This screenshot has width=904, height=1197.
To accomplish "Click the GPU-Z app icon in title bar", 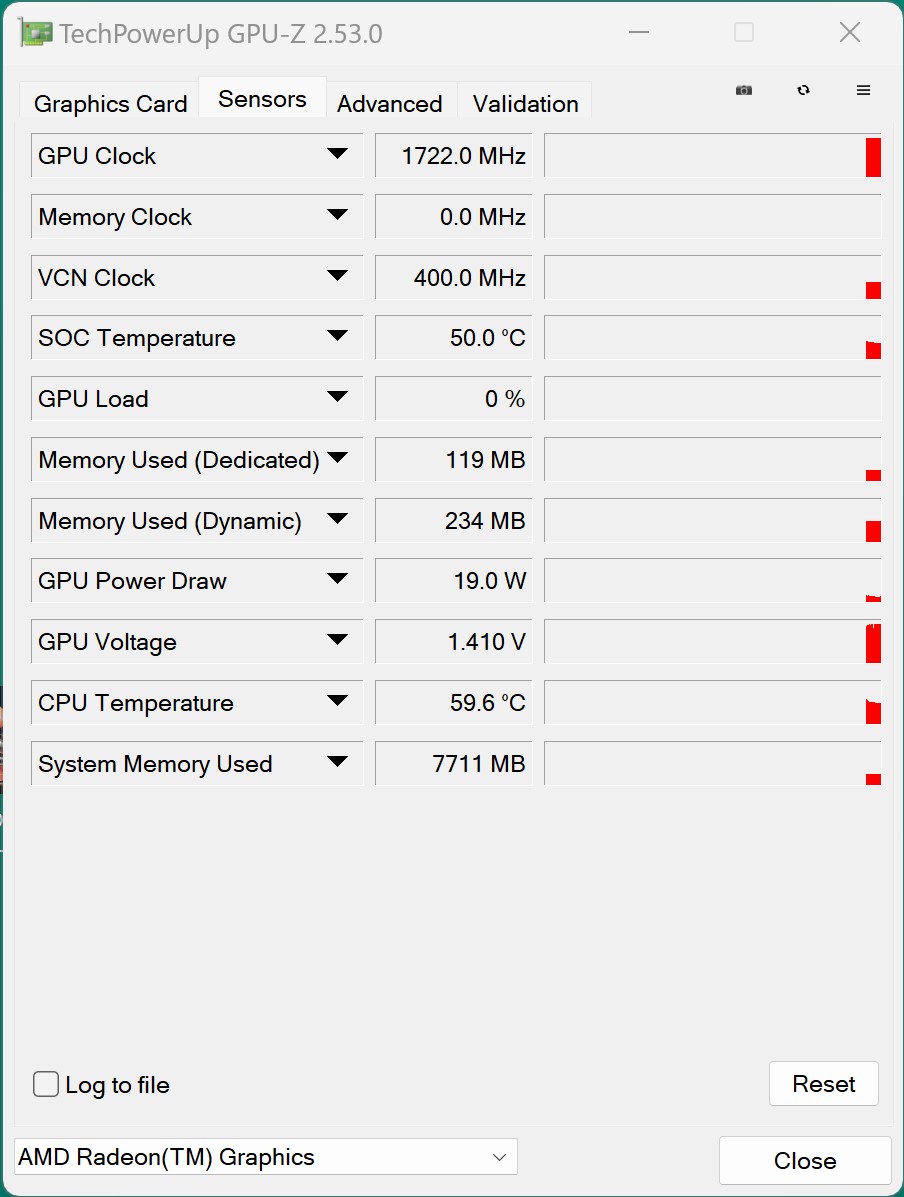I will tap(36, 33).
